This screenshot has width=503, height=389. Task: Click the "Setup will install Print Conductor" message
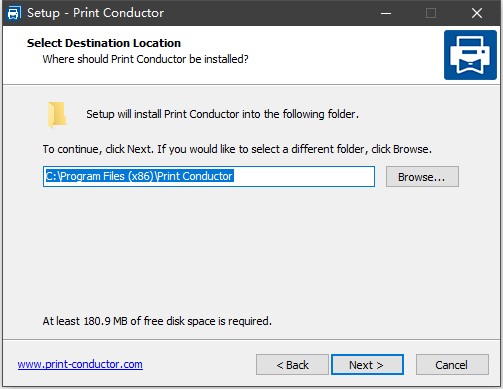[x=222, y=114]
